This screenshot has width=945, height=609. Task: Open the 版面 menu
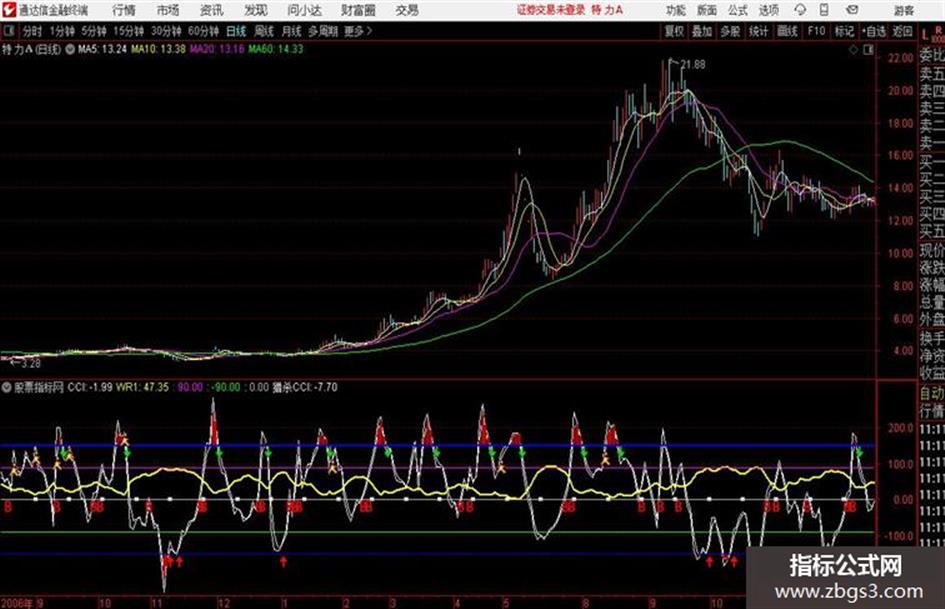[707, 10]
